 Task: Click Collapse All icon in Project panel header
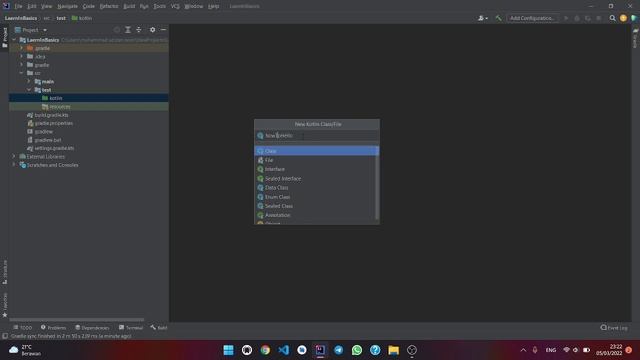click(x=139, y=30)
